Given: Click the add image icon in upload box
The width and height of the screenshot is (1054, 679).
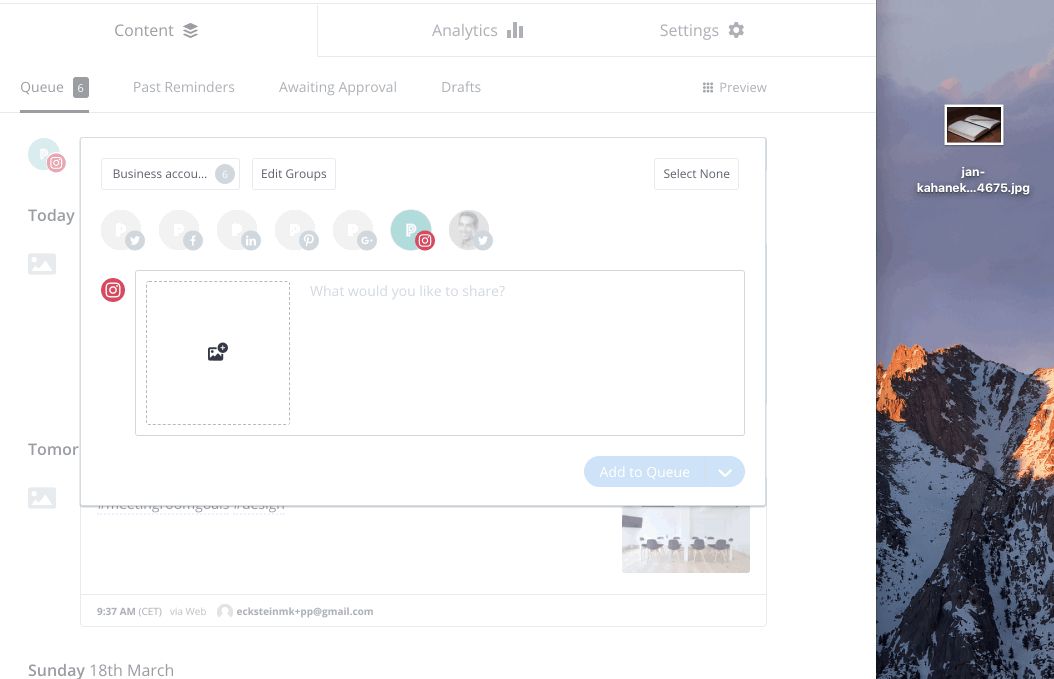Looking at the screenshot, I should click(x=217, y=352).
